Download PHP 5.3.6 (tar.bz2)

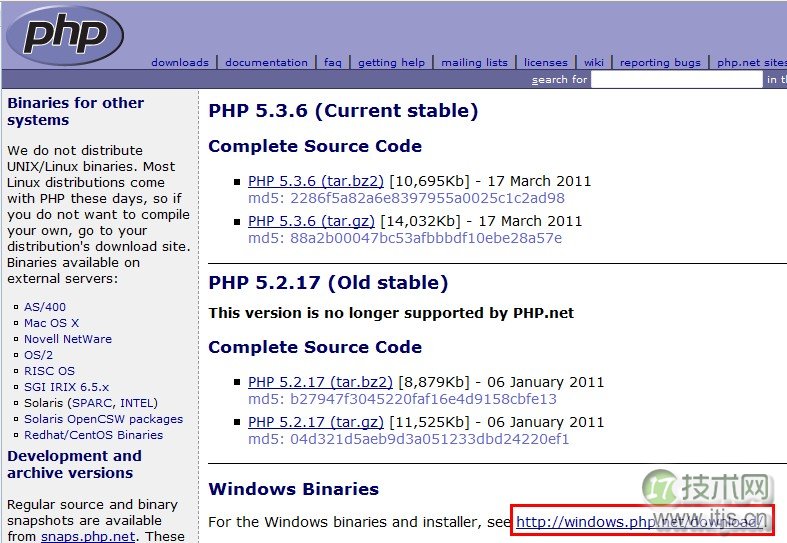coord(316,181)
